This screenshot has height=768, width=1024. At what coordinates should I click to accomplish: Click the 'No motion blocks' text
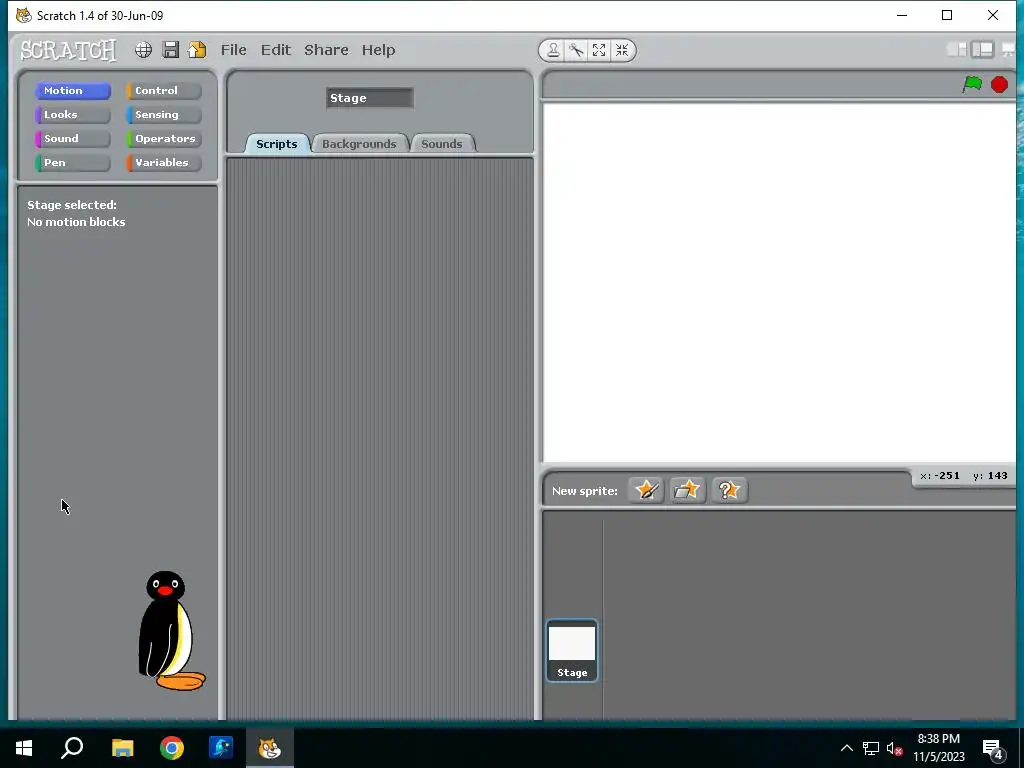point(76,222)
